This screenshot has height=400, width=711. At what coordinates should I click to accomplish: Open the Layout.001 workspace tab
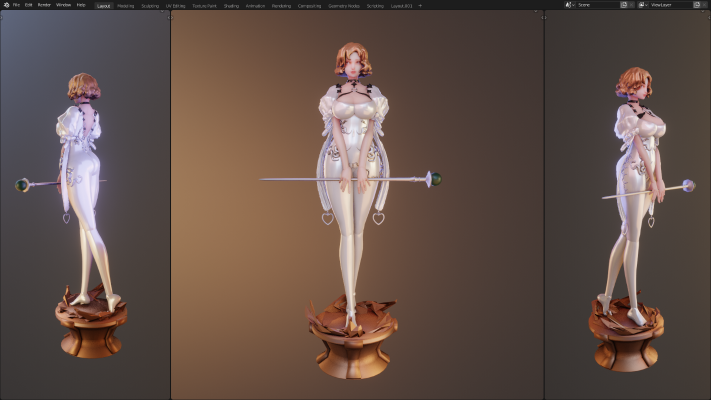(x=402, y=5)
